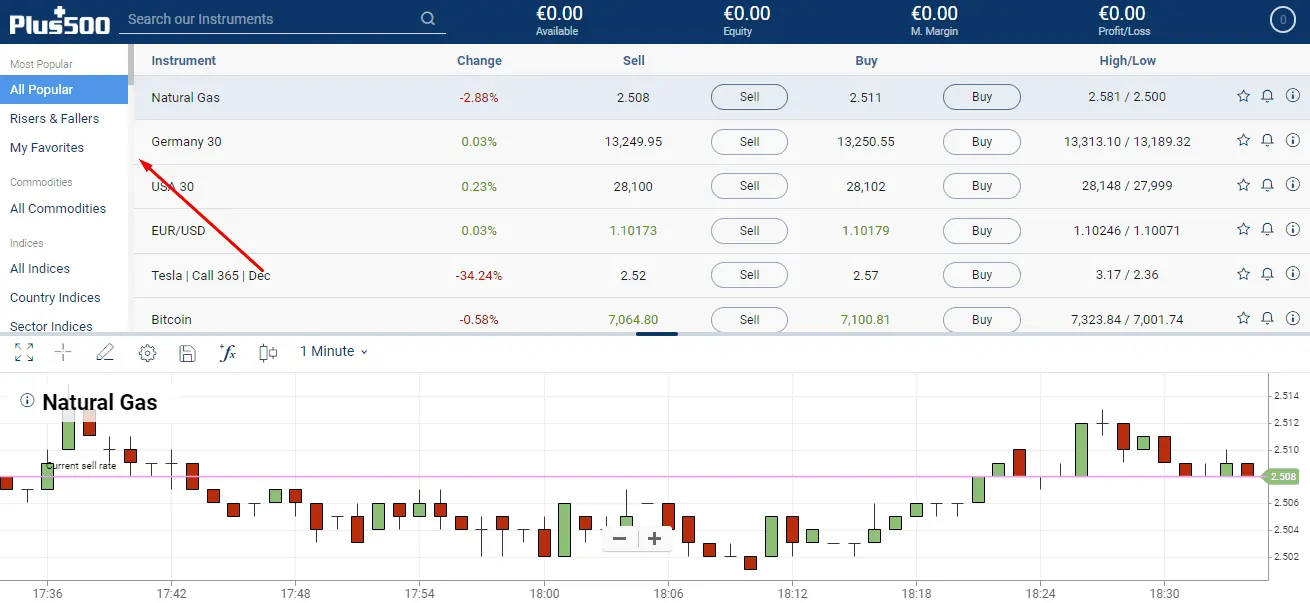Image resolution: width=1310 pixels, height=603 pixels.
Task: Open All Commodities category
Action: click(x=58, y=208)
